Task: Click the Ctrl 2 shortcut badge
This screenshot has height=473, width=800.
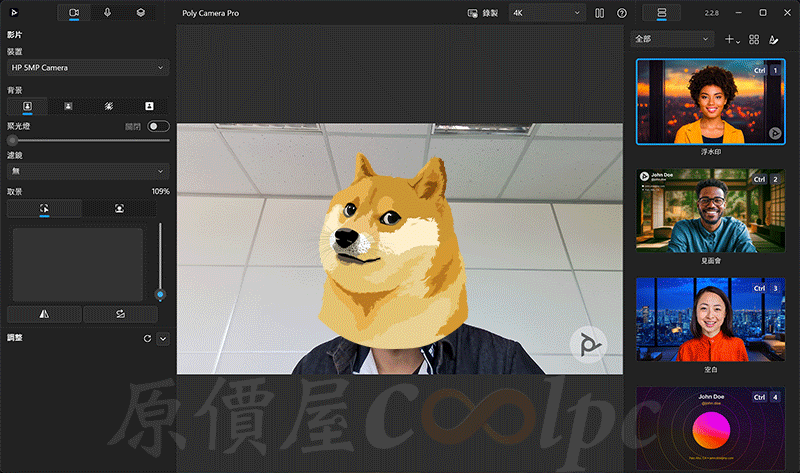Action: click(x=767, y=179)
